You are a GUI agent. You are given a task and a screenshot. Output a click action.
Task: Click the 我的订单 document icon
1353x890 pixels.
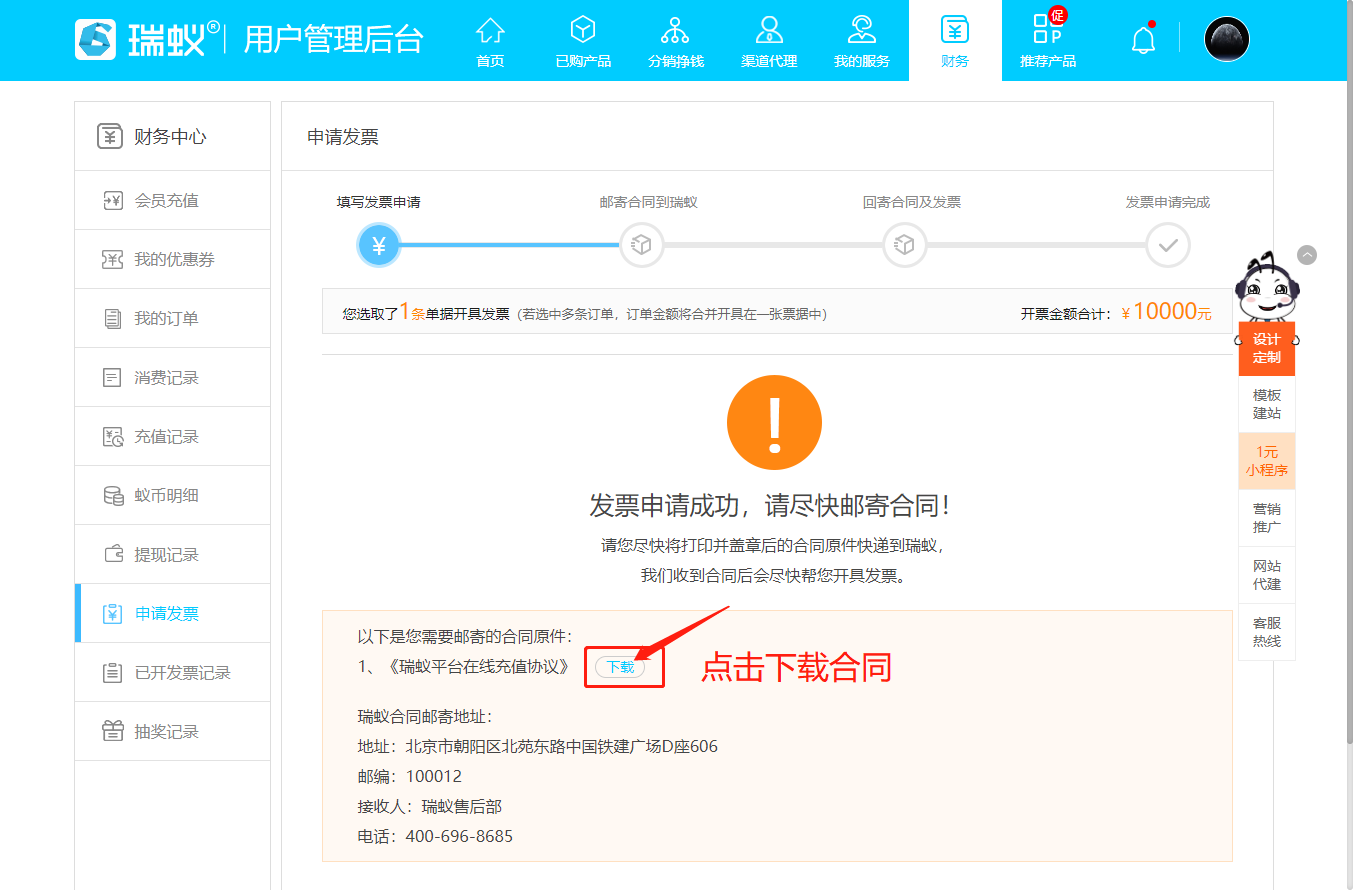tap(113, 318)
